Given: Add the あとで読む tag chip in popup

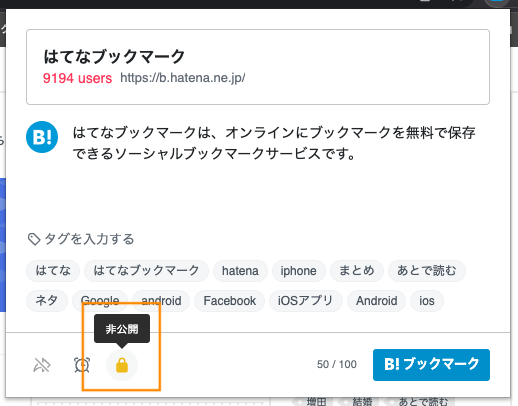Looking at the screenshot, I should click(427, 271).
